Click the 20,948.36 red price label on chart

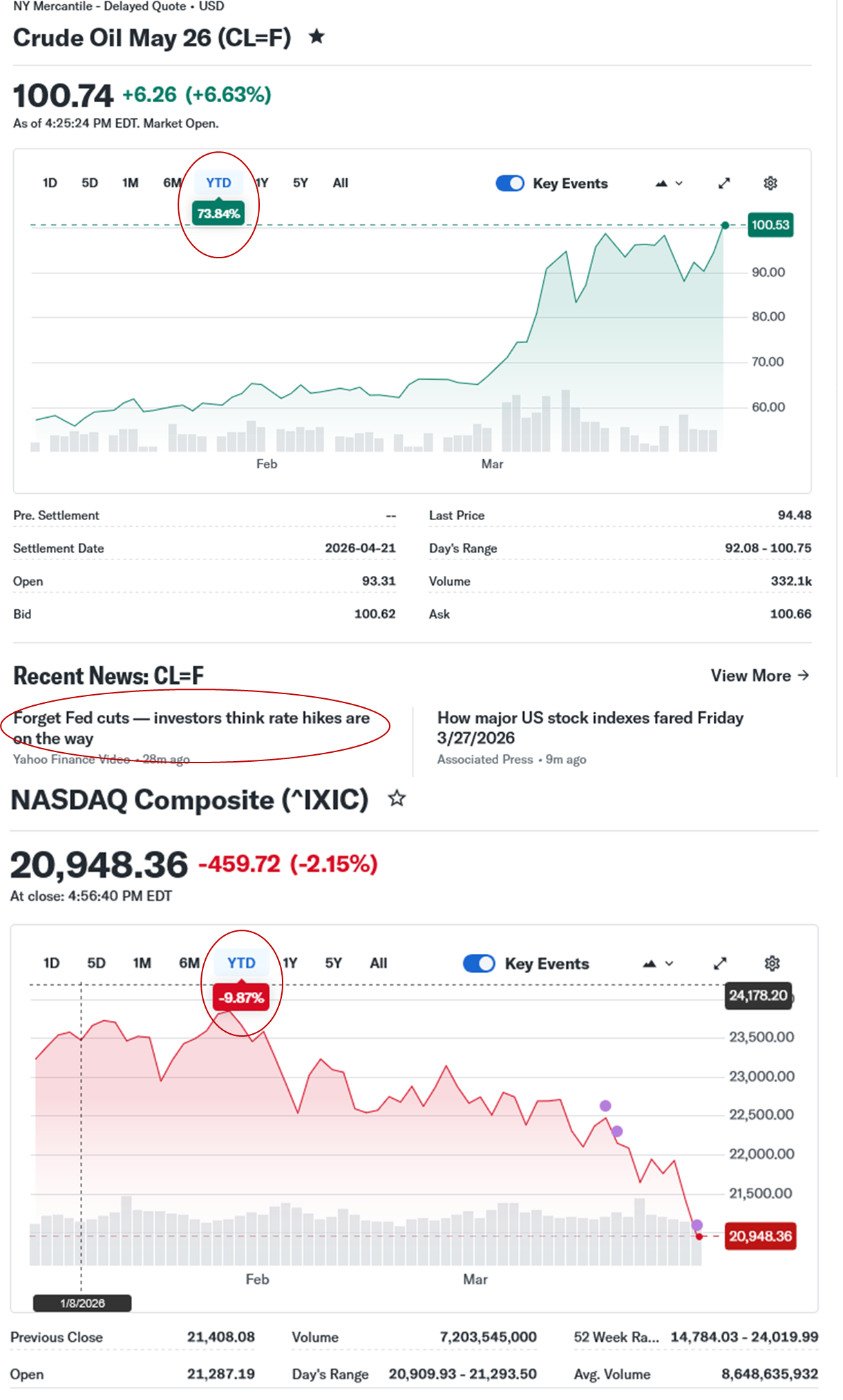[x=760, y=1236]
